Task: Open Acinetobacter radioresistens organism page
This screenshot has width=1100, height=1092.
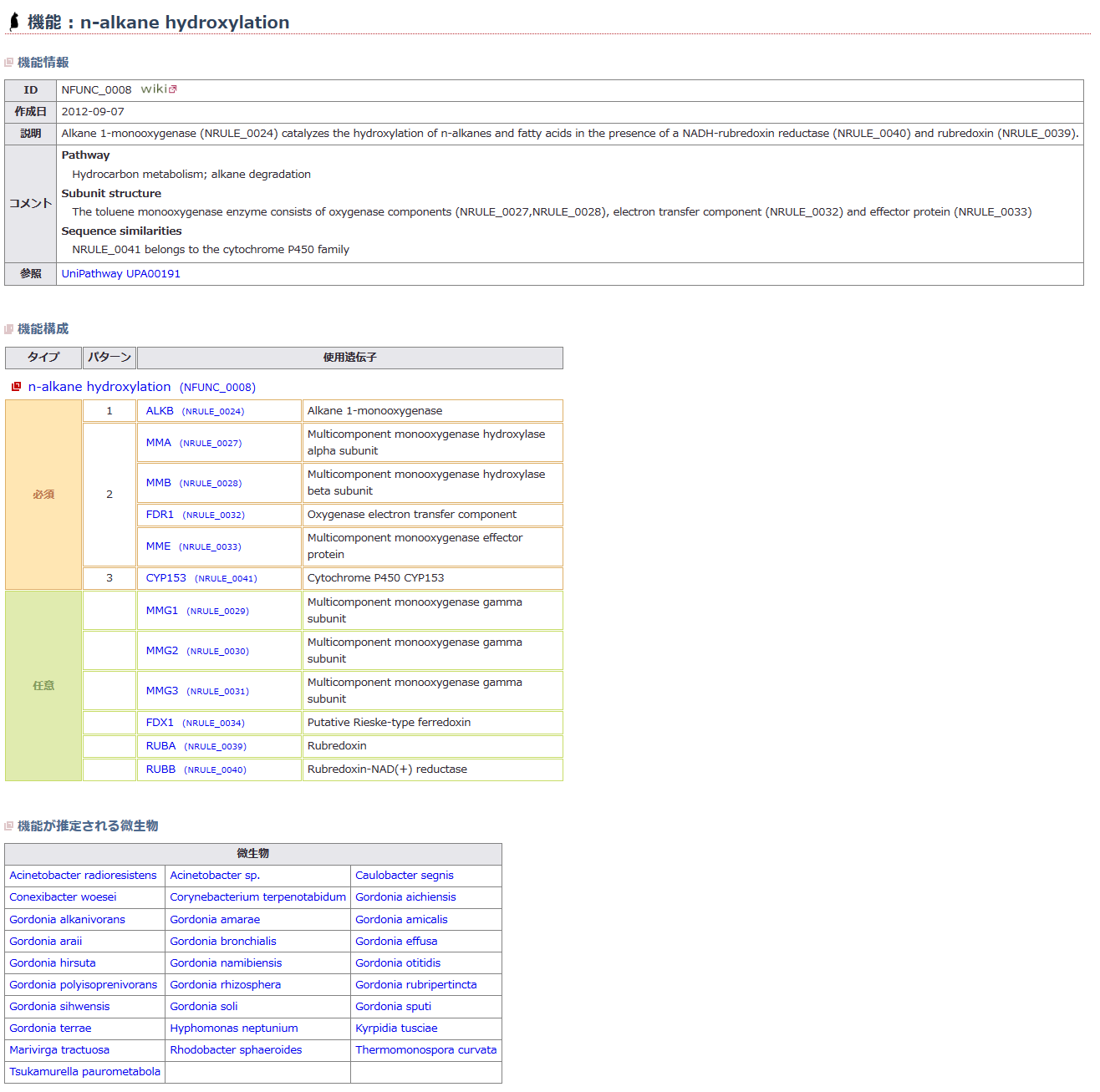Action: [x=83, y=876]
